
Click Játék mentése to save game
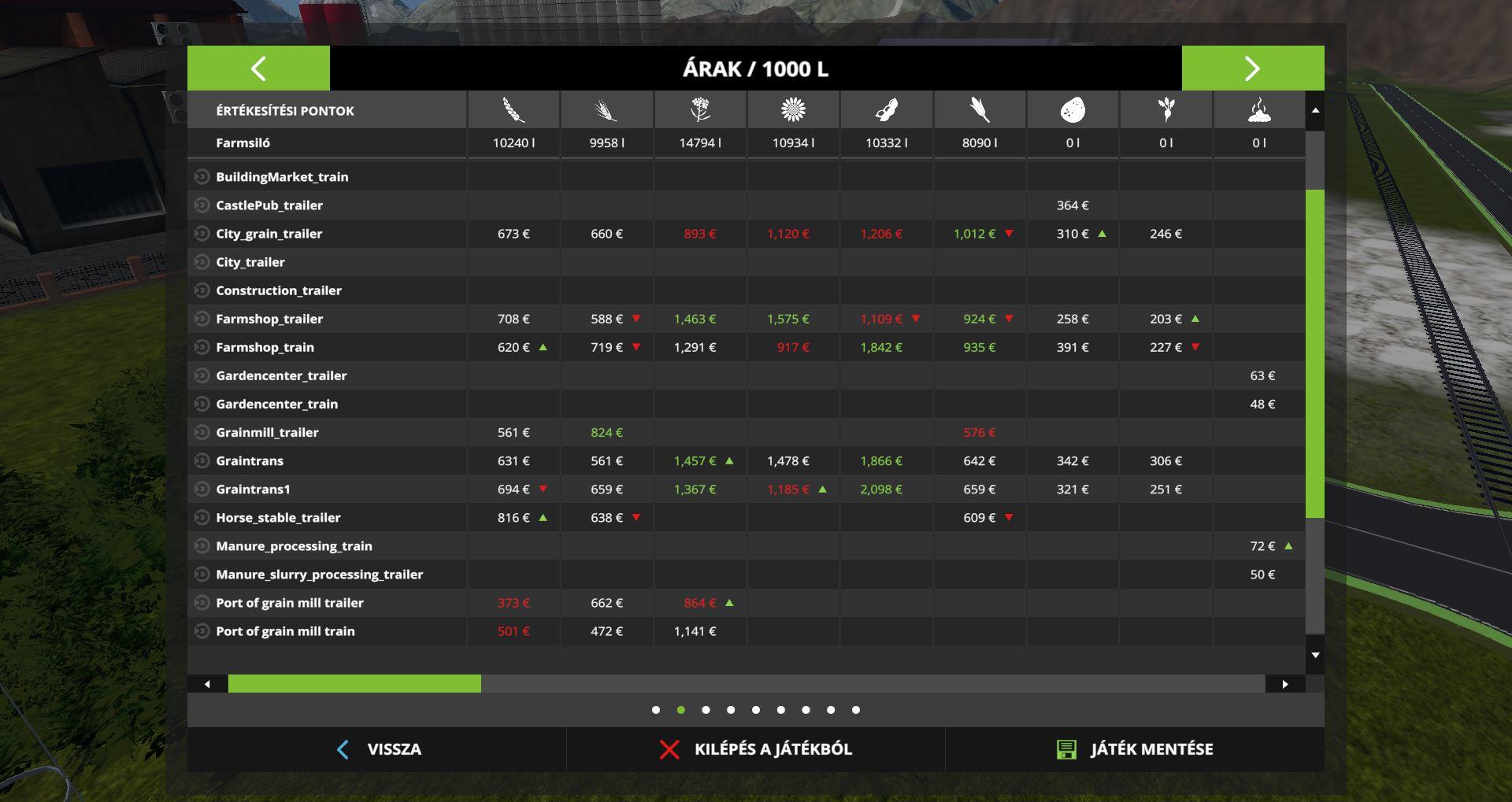tap(1135, 749)
